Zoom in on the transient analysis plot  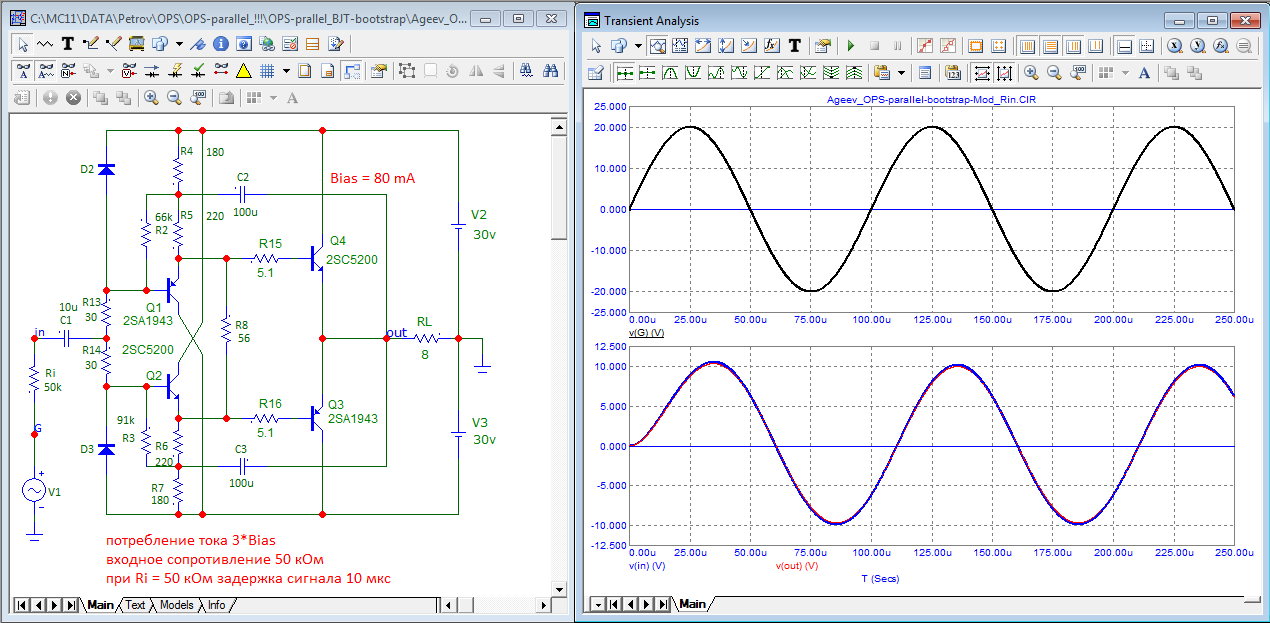1030,72
